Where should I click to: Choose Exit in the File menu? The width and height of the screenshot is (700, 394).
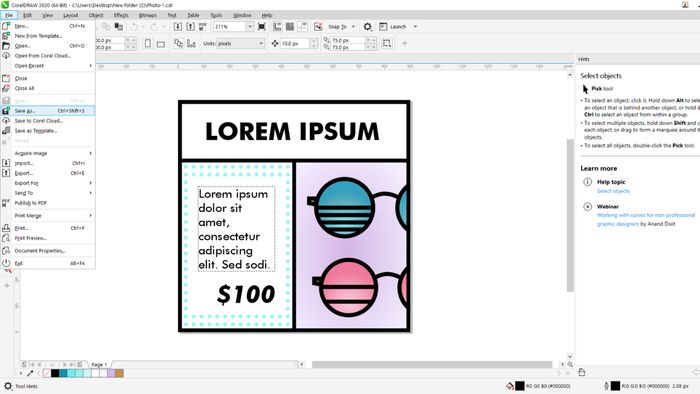(48, 263)
